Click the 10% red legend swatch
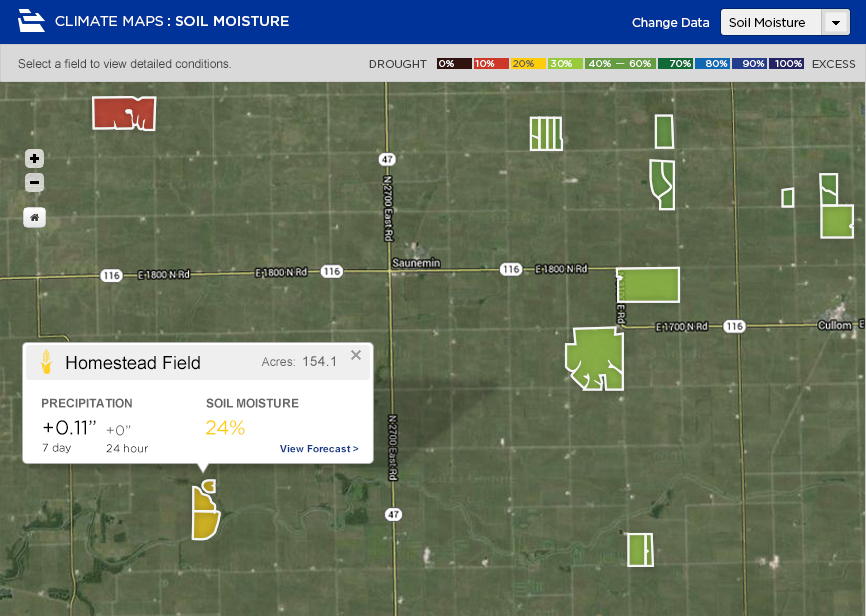The image size is (866, 616). point(490,64)
